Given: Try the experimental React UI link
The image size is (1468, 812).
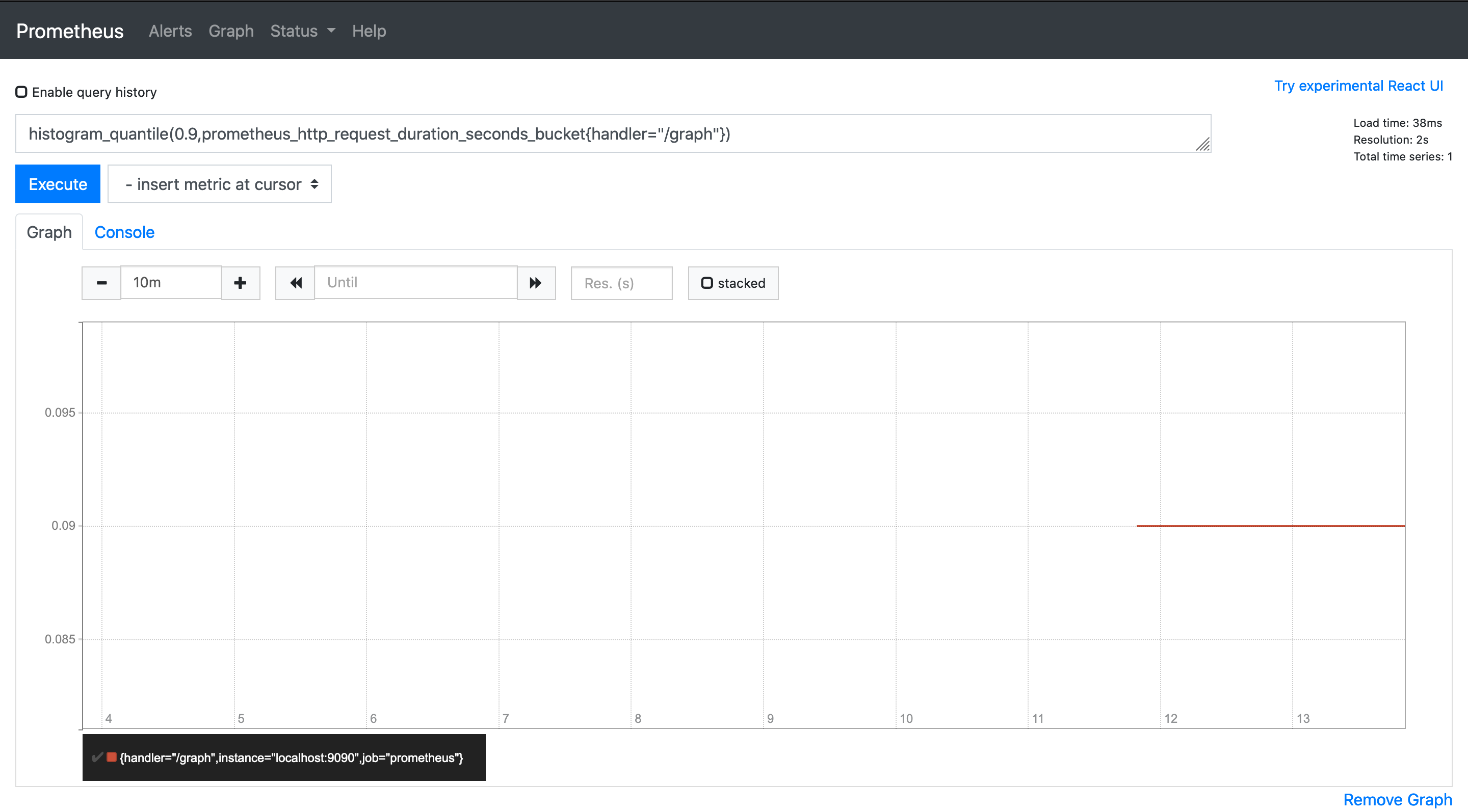Looking at the screenshot, I should point(1358,86).
